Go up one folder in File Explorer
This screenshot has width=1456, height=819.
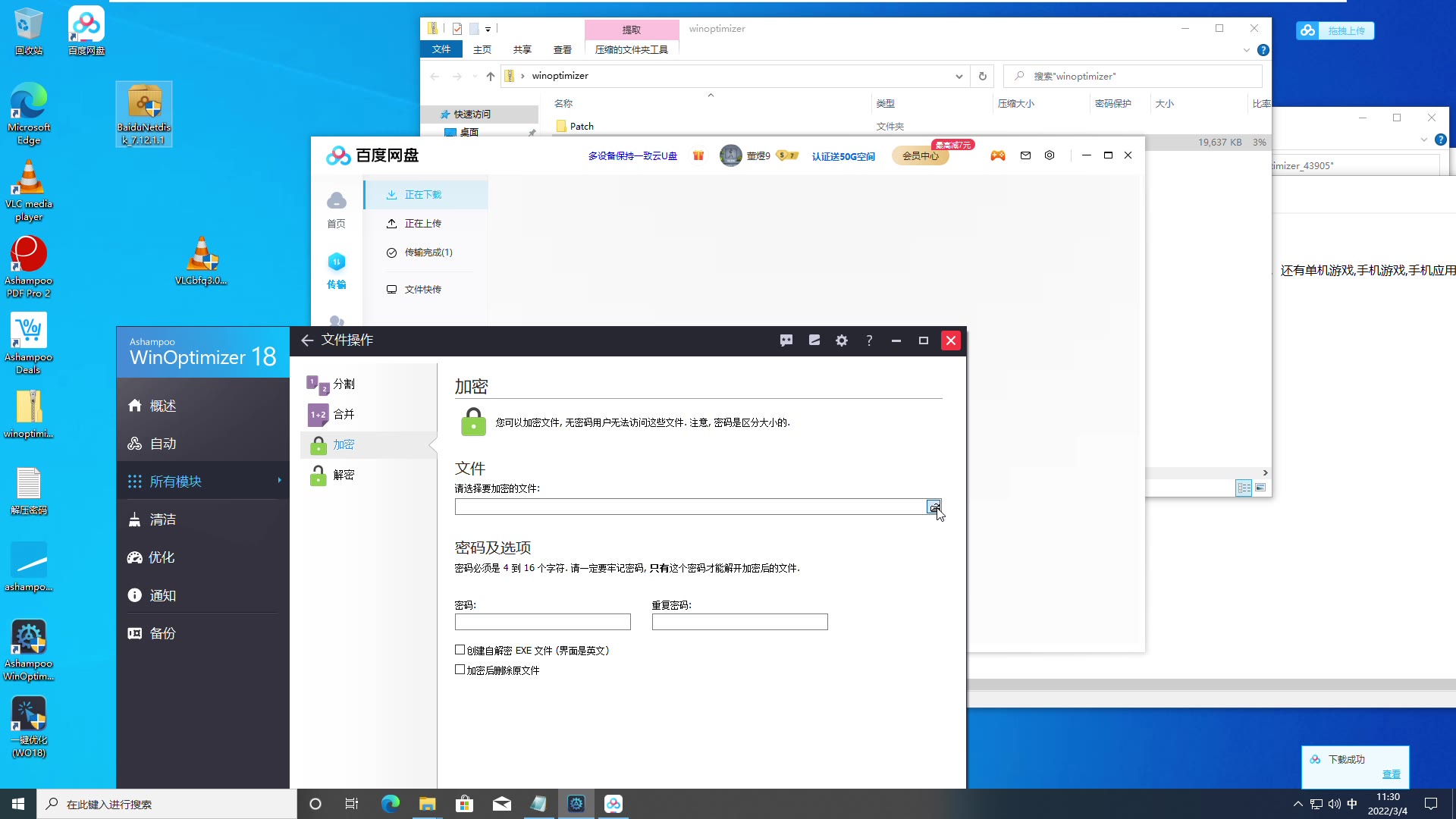pos(491,76)
